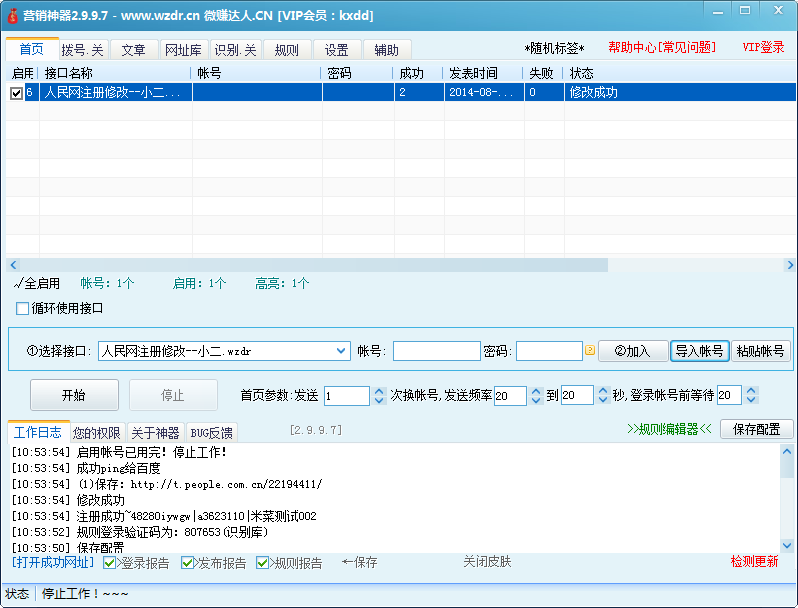The width and height of the screenshot is (798, 608).
Task: Open the 选择接口 interface dropdown
Action: [x=340, y=351]
